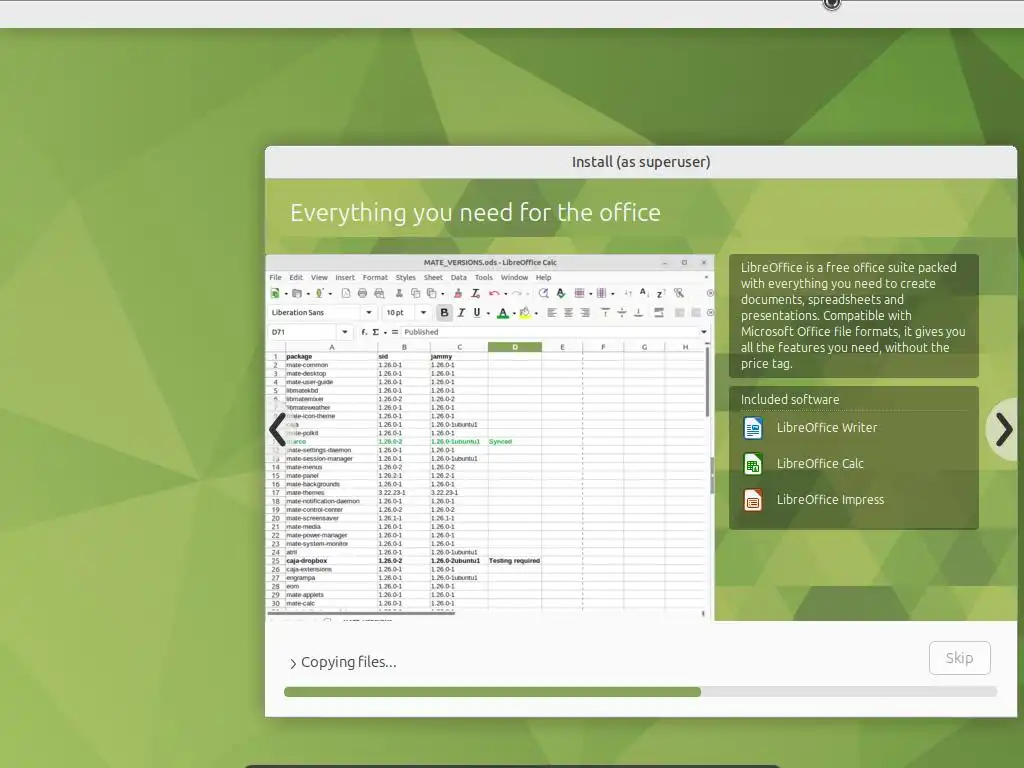Screen dimensions: 1024x768
Task: Click align left icon in Calc screenshot
Action: click(552, 313)
